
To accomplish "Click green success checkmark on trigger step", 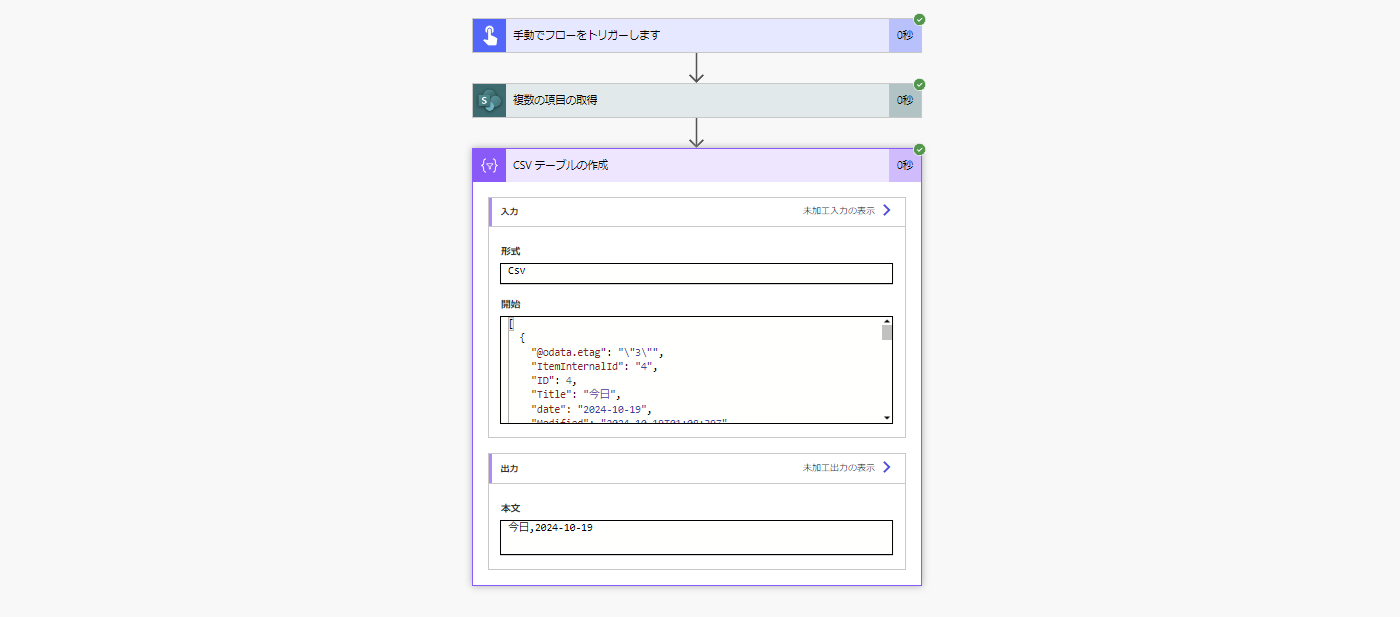I will (x=919, y=19).
